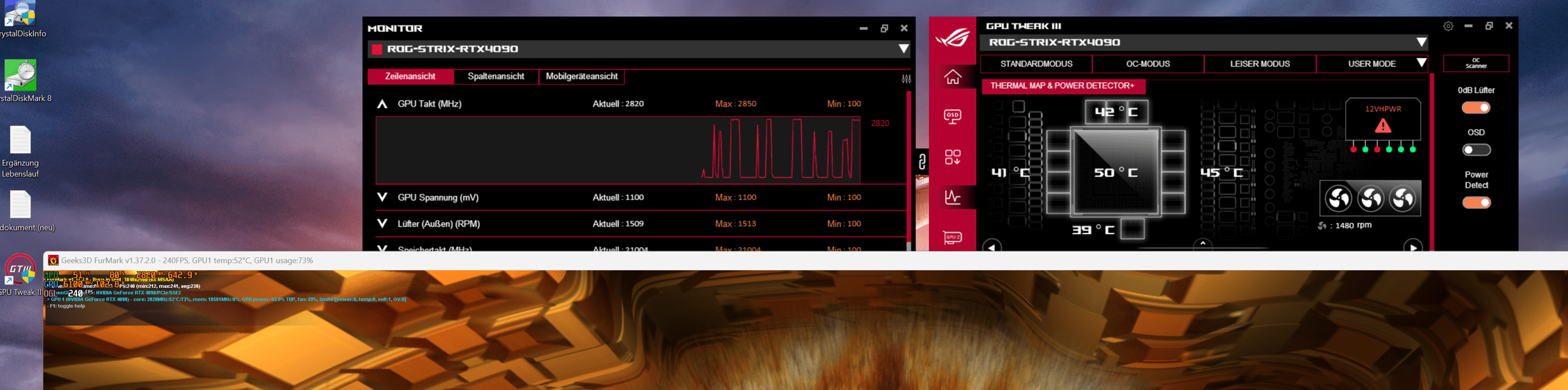Select Leiser Modus profile

1259,64
